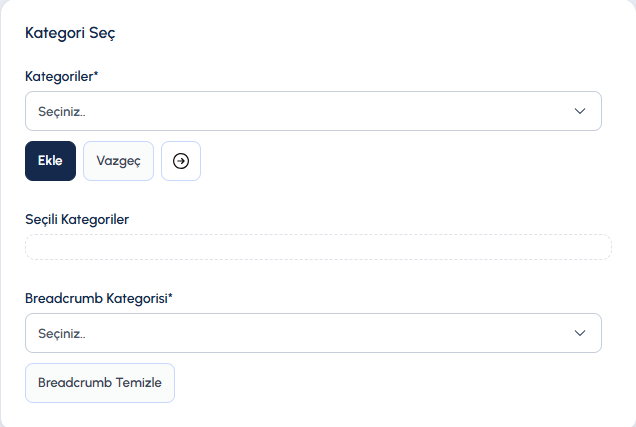This screenshot has height=427, width=636.
Task: Click the empty Seçili Kategoriler dashed box
Action: coord(318,247)
